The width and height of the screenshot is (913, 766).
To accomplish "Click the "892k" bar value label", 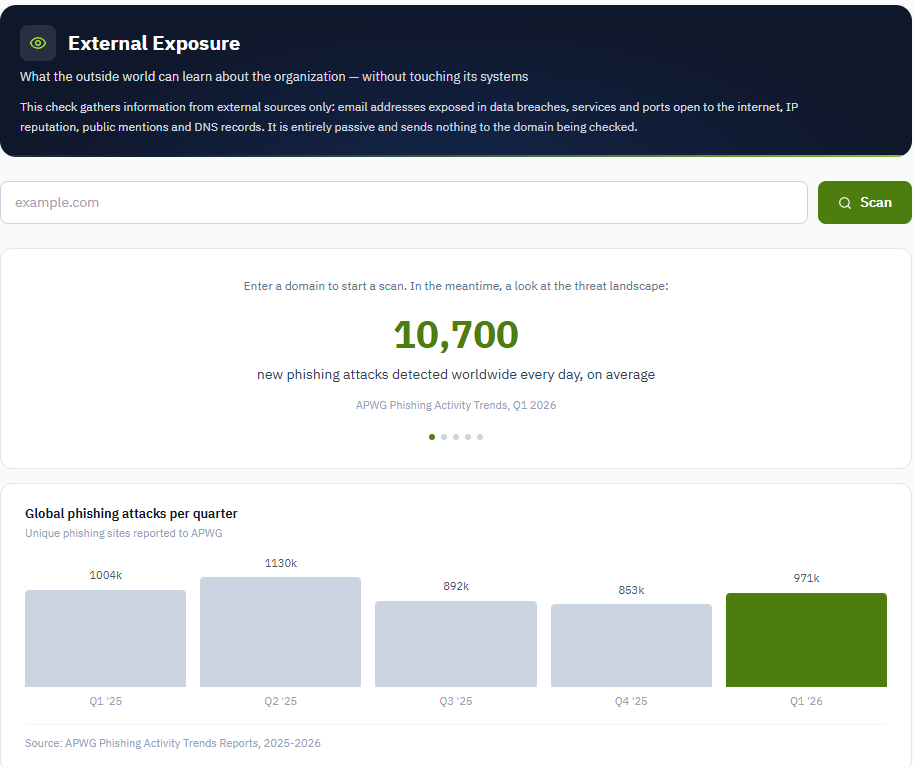I will (456, 586).
